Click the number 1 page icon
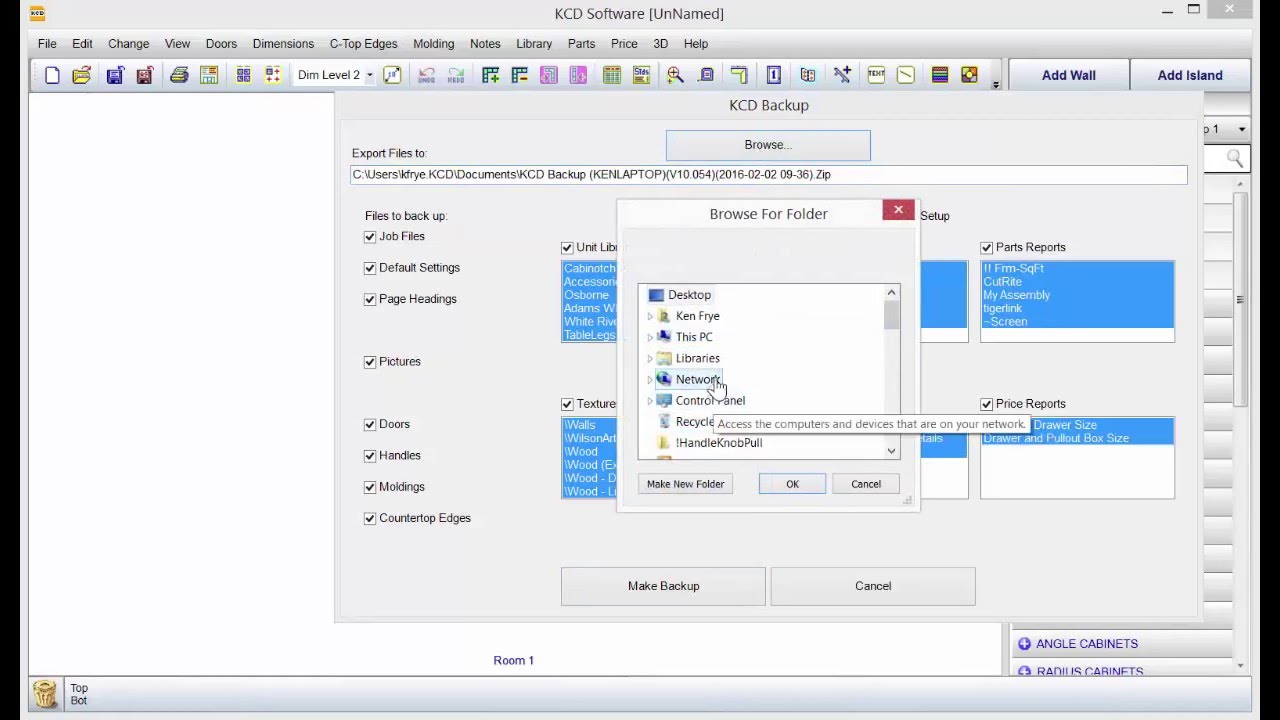 click(773, 75)
